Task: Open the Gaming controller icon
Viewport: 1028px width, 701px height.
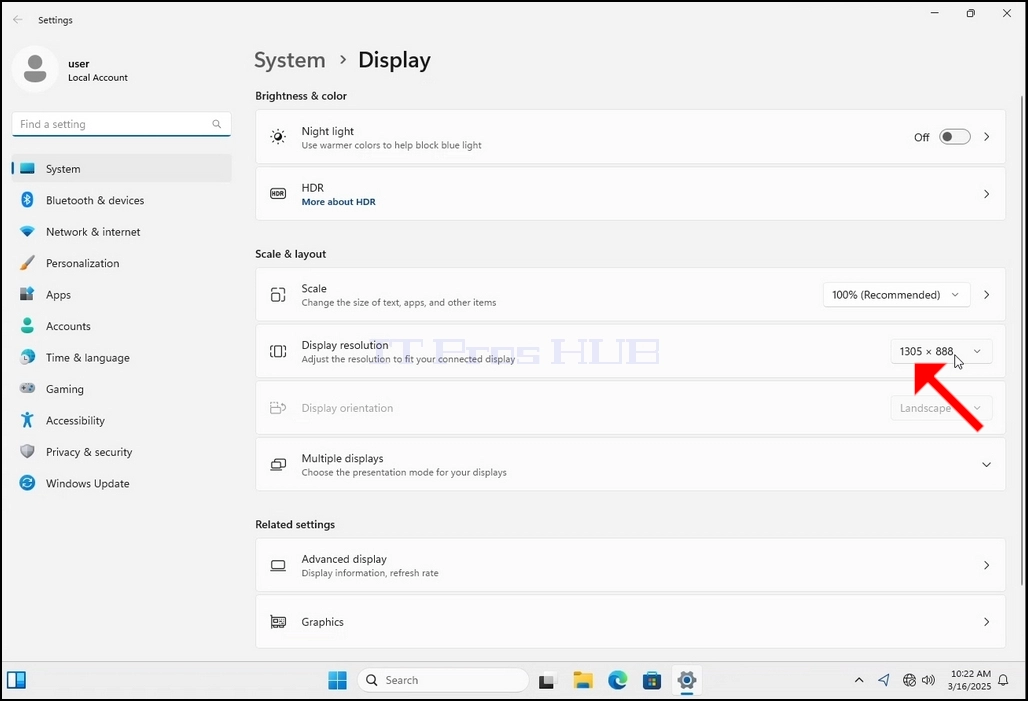Action: pyautogui.click(x=27, y=389)
